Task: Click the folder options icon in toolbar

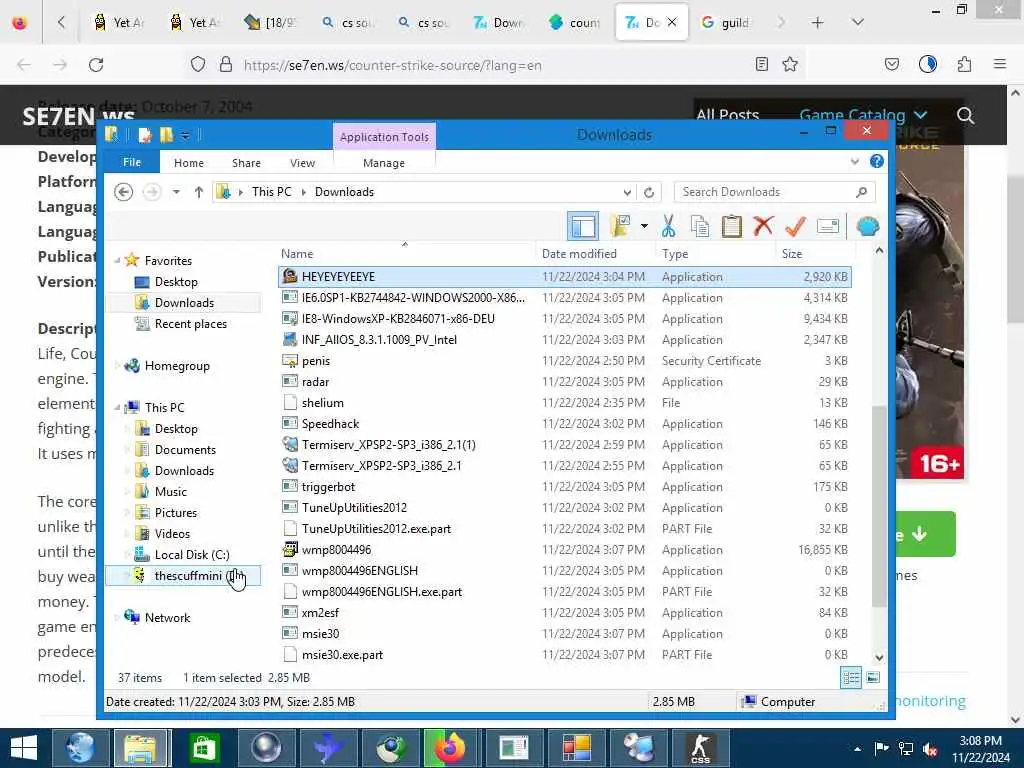Action: tap(620, 227)
